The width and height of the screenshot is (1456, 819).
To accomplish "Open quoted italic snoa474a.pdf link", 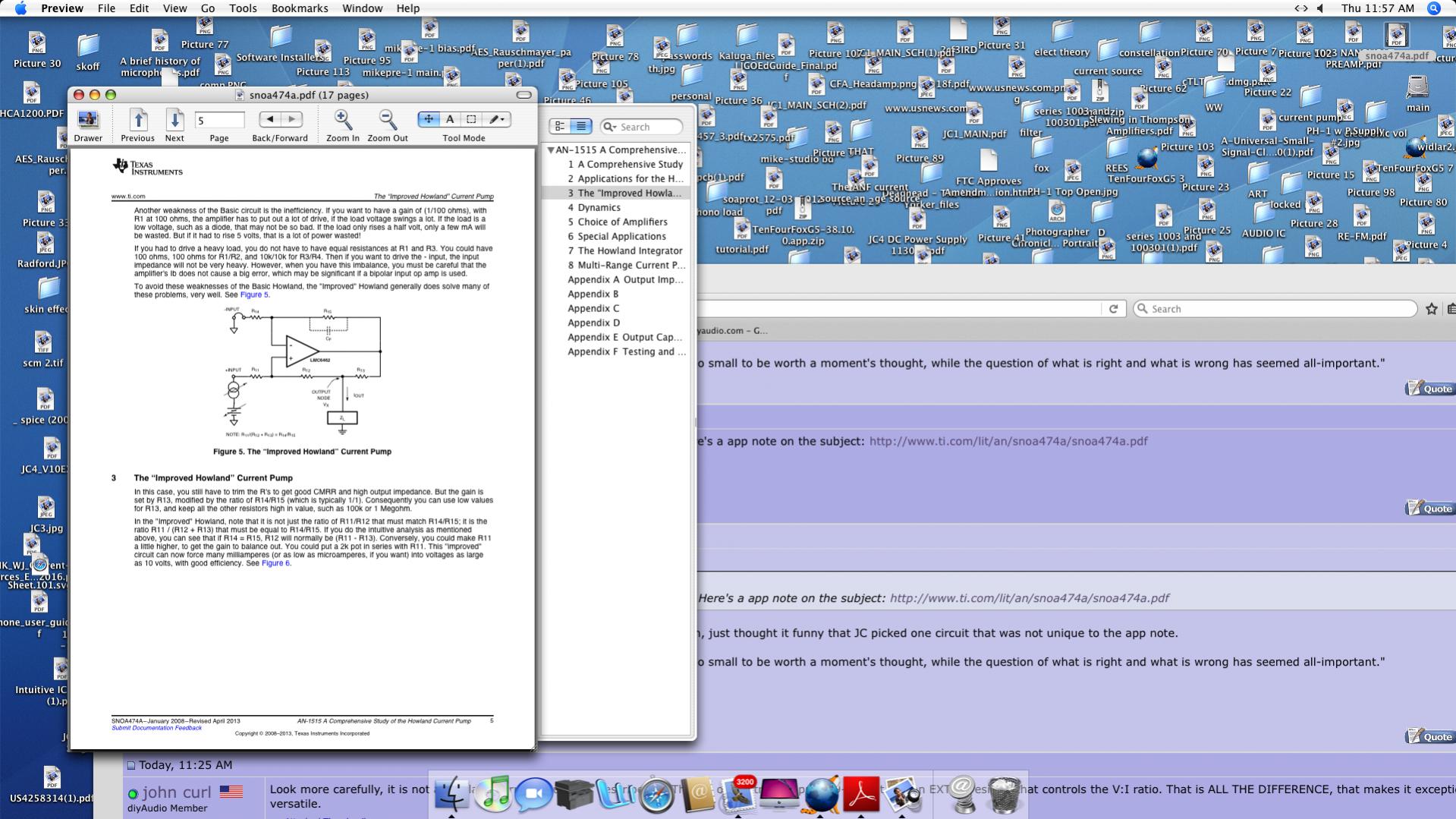I will [x=1030, y=598].
